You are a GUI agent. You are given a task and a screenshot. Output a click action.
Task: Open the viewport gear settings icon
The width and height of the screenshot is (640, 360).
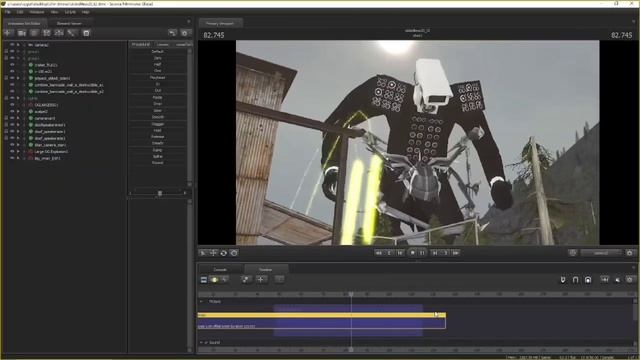pyautogui.click(x=629, y=253)
